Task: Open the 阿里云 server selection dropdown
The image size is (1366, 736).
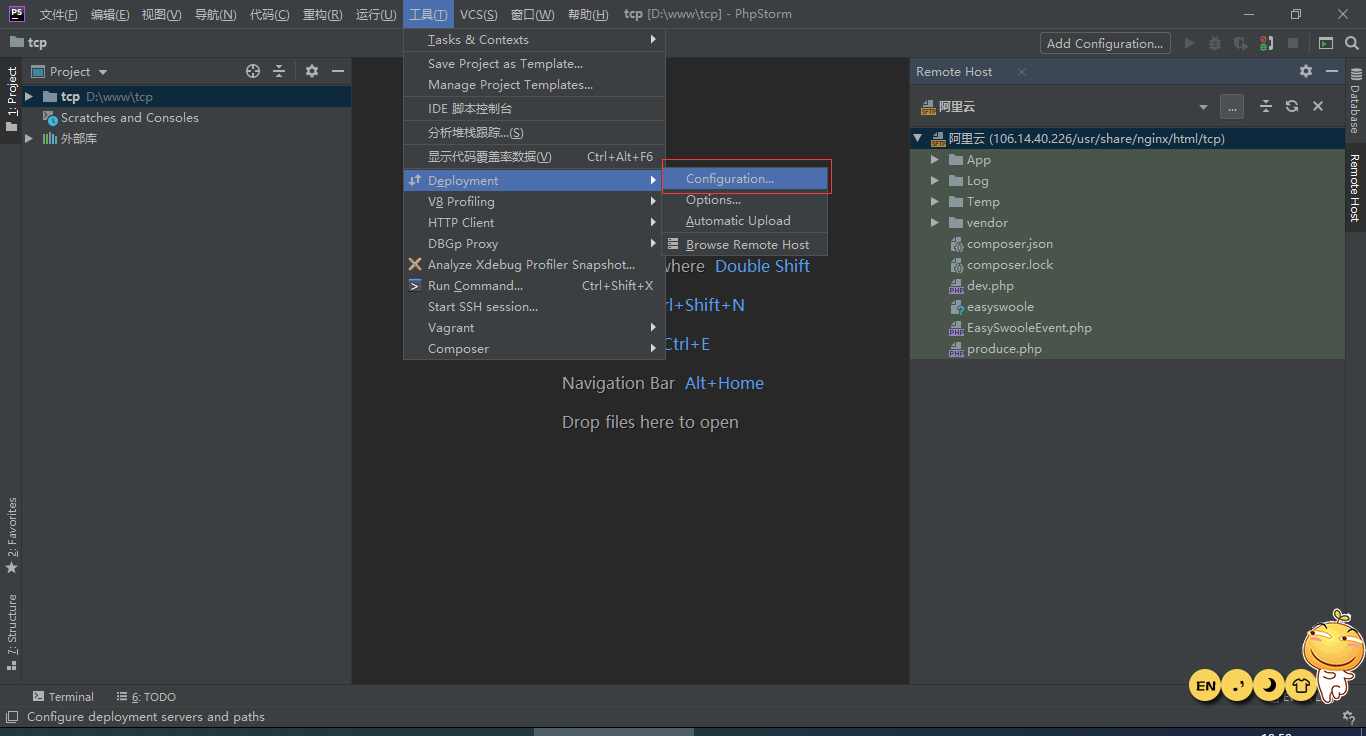Action: pyautogui.click(x=1203, y=107)
